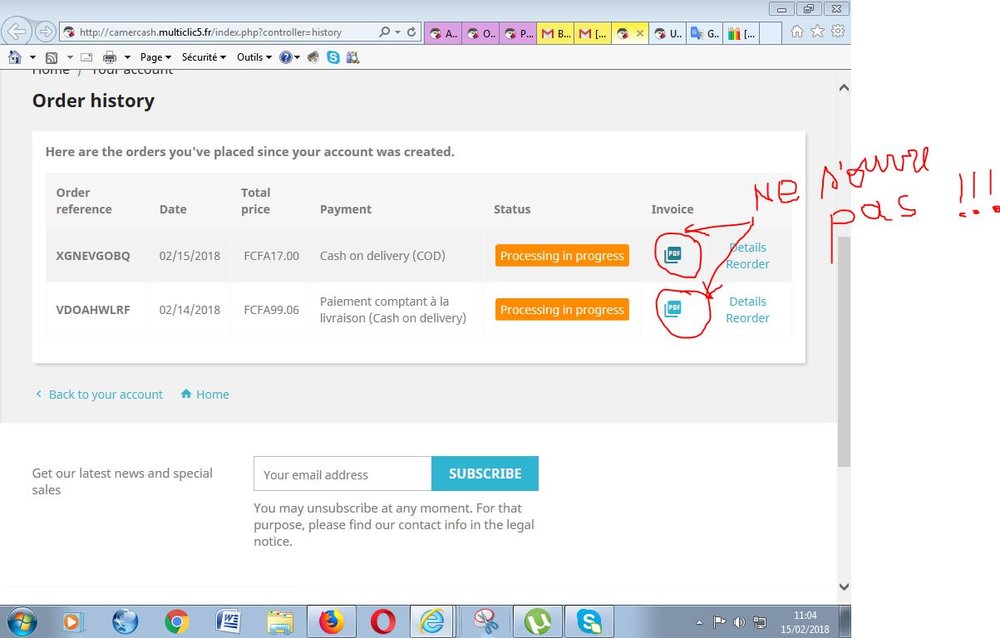Open the browser Home icon at top right
This screenshot has height=638, width=1000.
coord(797,31)
